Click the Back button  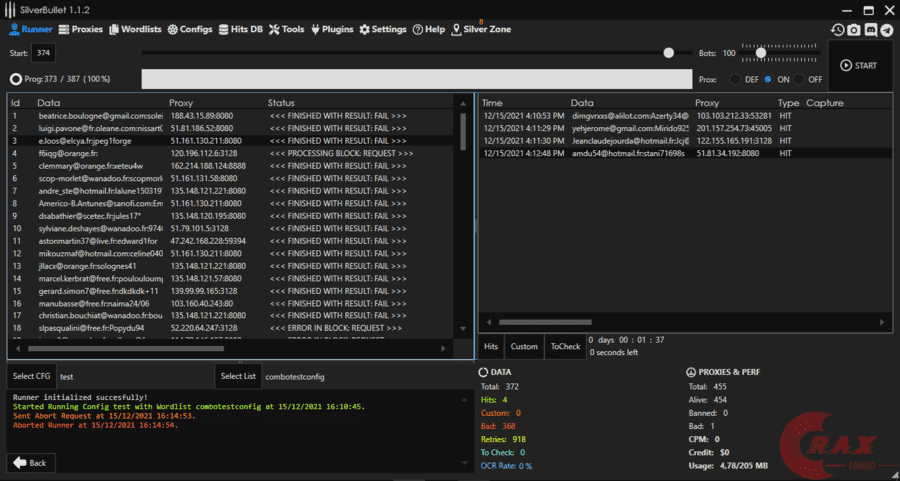pyautogui.click(x=32, y=463)
